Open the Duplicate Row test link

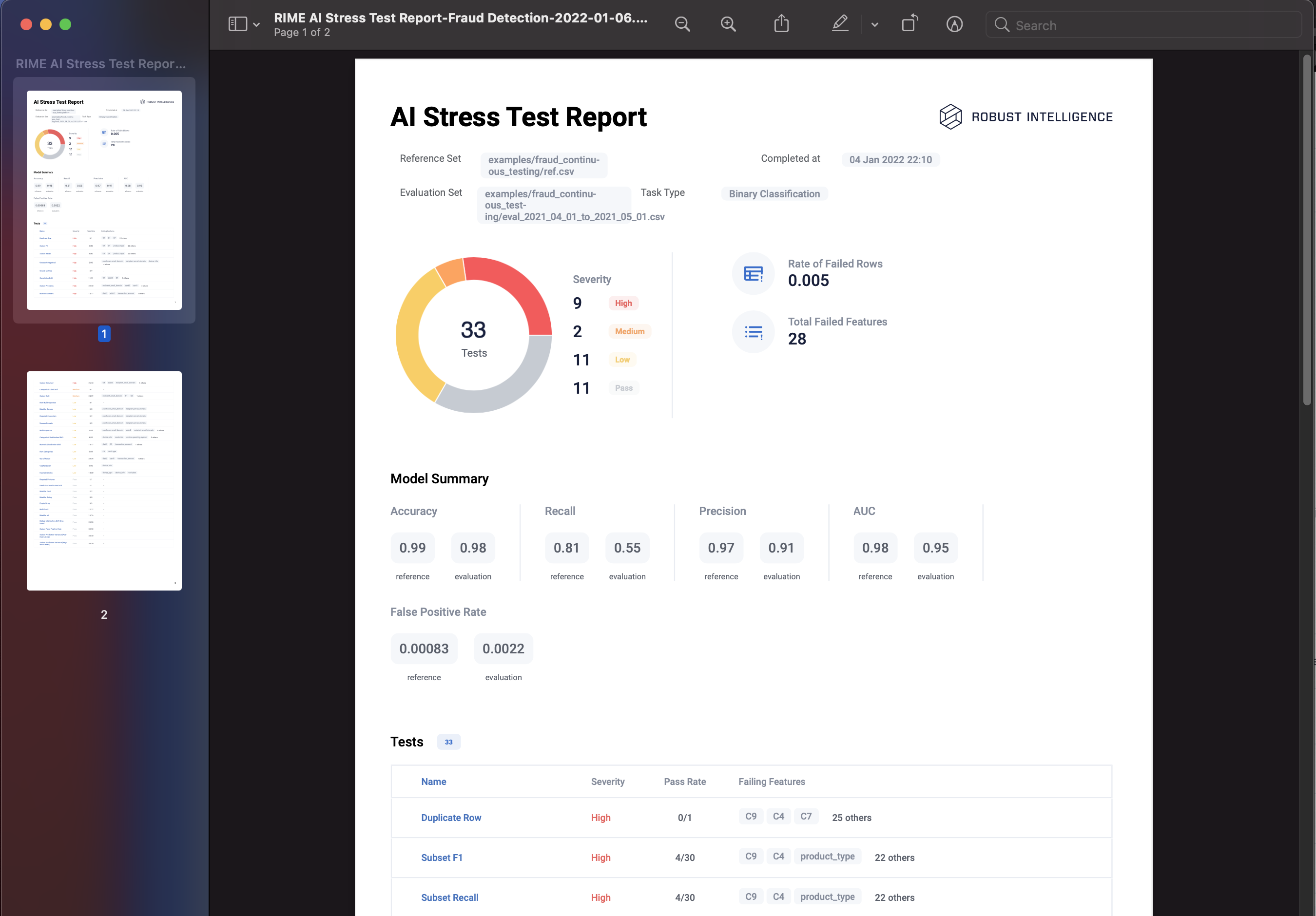tap(451, 818)
